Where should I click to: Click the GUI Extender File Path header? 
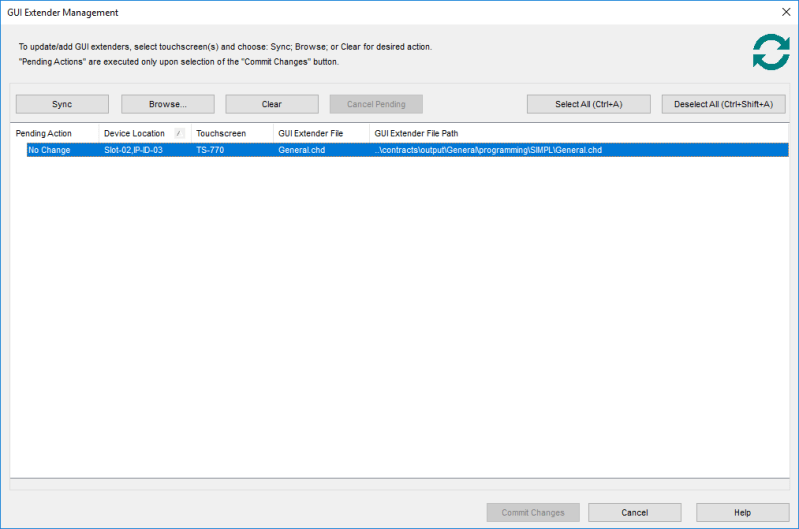(416, 133)
